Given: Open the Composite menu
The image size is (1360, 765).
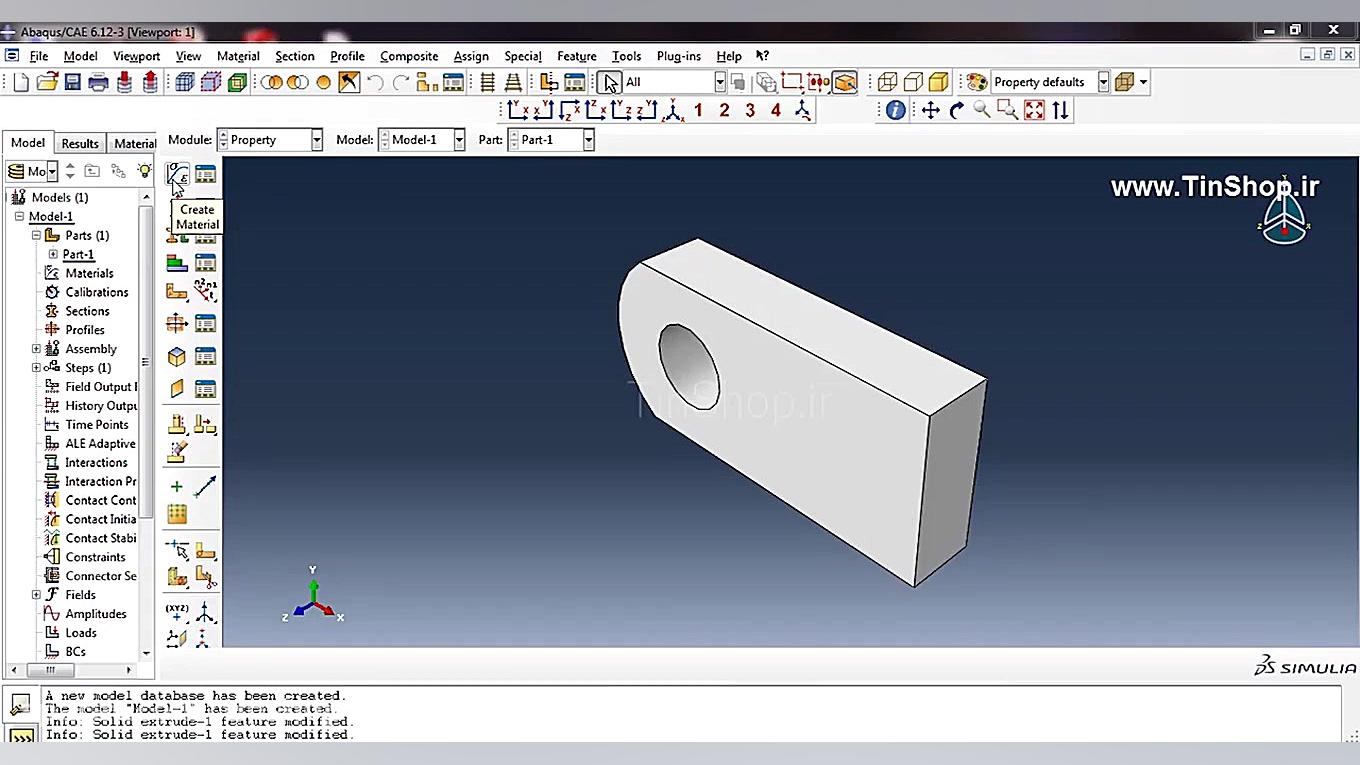Looking at the screenshot, I should (409, 56).
